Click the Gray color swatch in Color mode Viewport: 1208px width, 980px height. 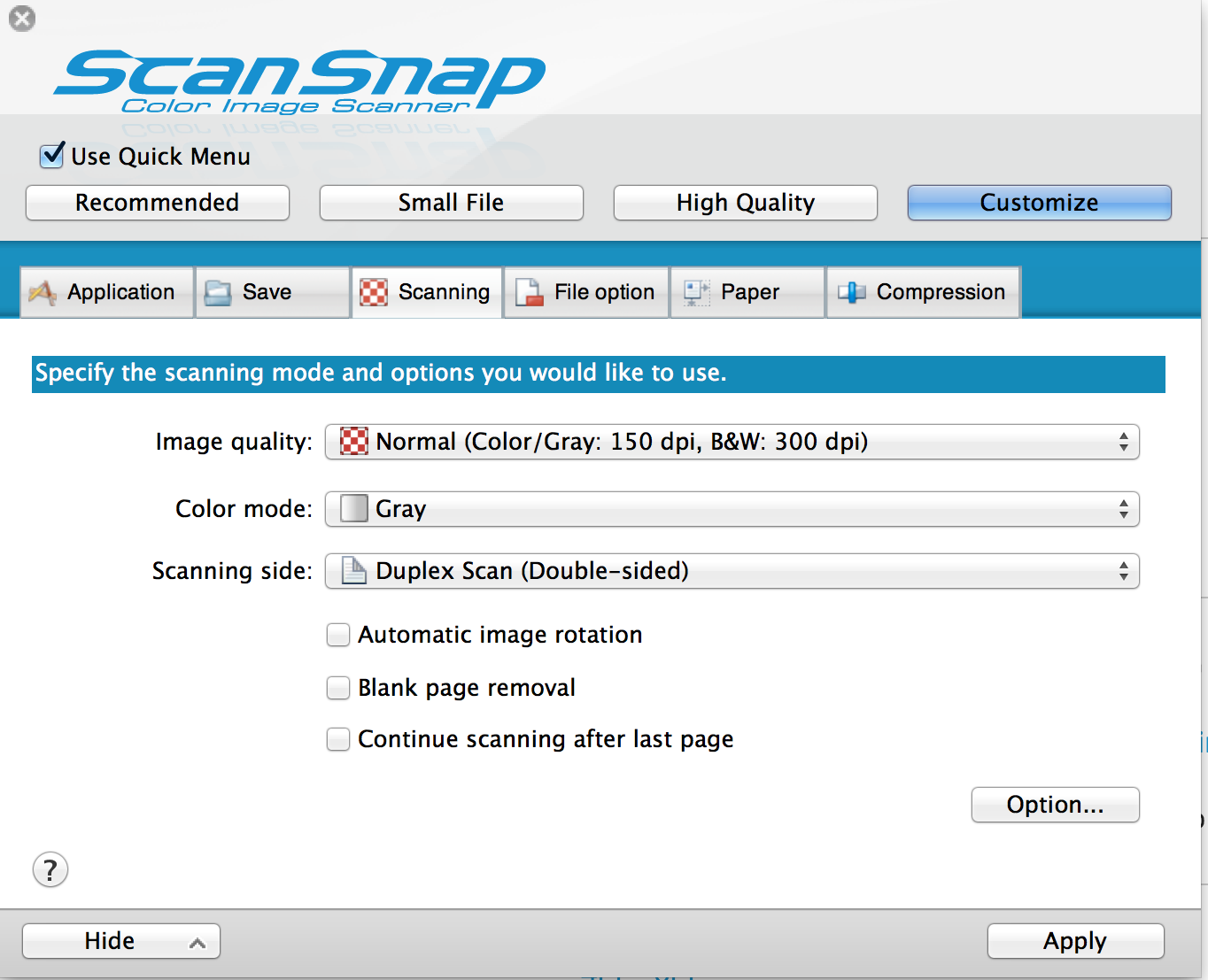pyautogui.click(x=354, y=508)
